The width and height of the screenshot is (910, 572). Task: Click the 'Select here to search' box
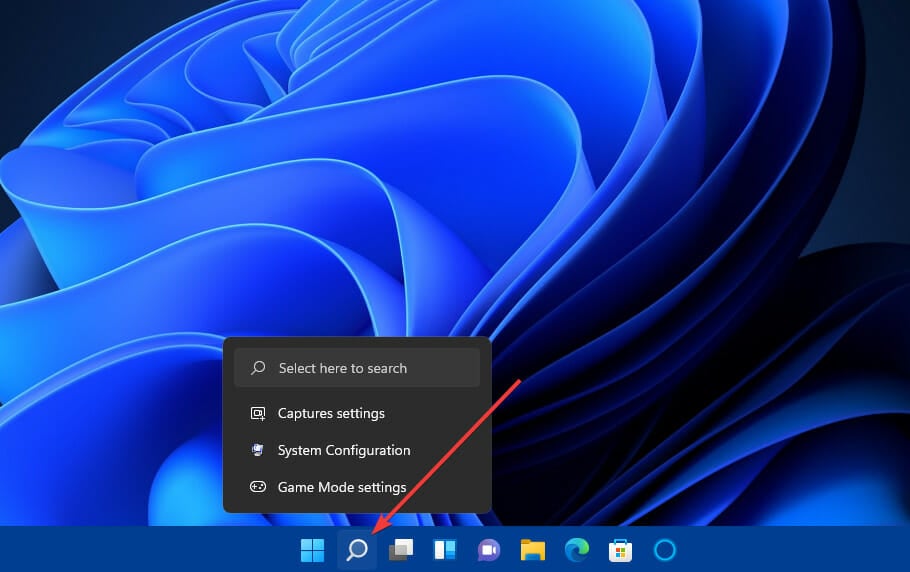point(357,368)
